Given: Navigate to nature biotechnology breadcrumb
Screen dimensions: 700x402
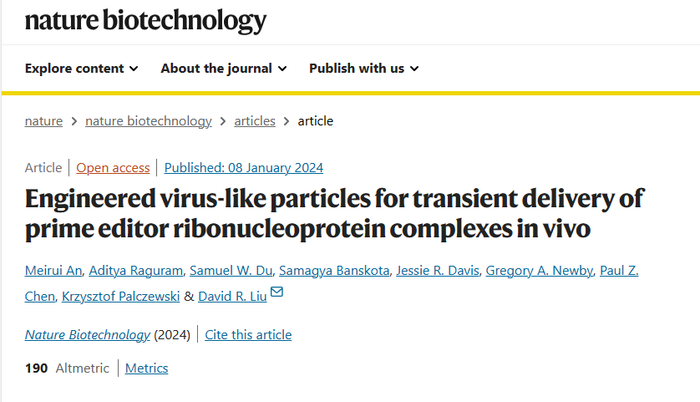Looking at the screenshot, I should click(148, 121).
